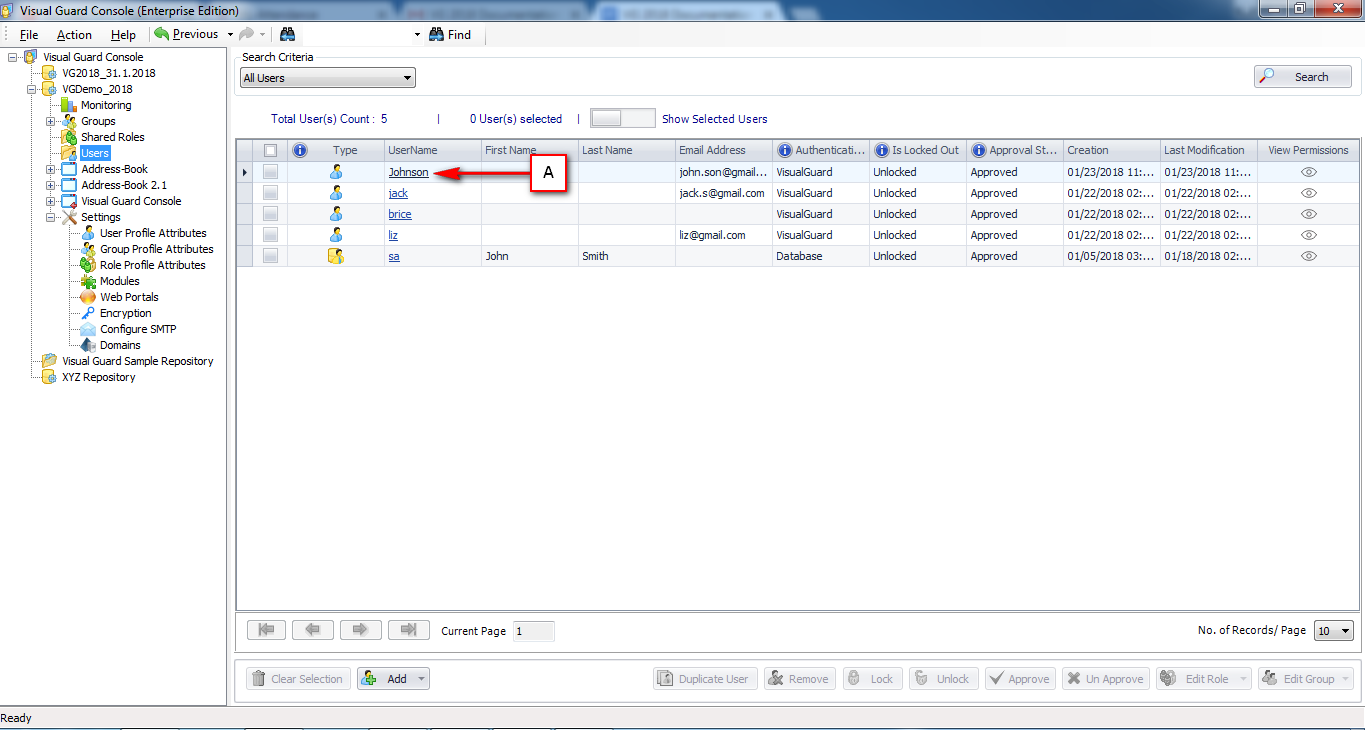Toggle the Show Selected Users switch

622,117
